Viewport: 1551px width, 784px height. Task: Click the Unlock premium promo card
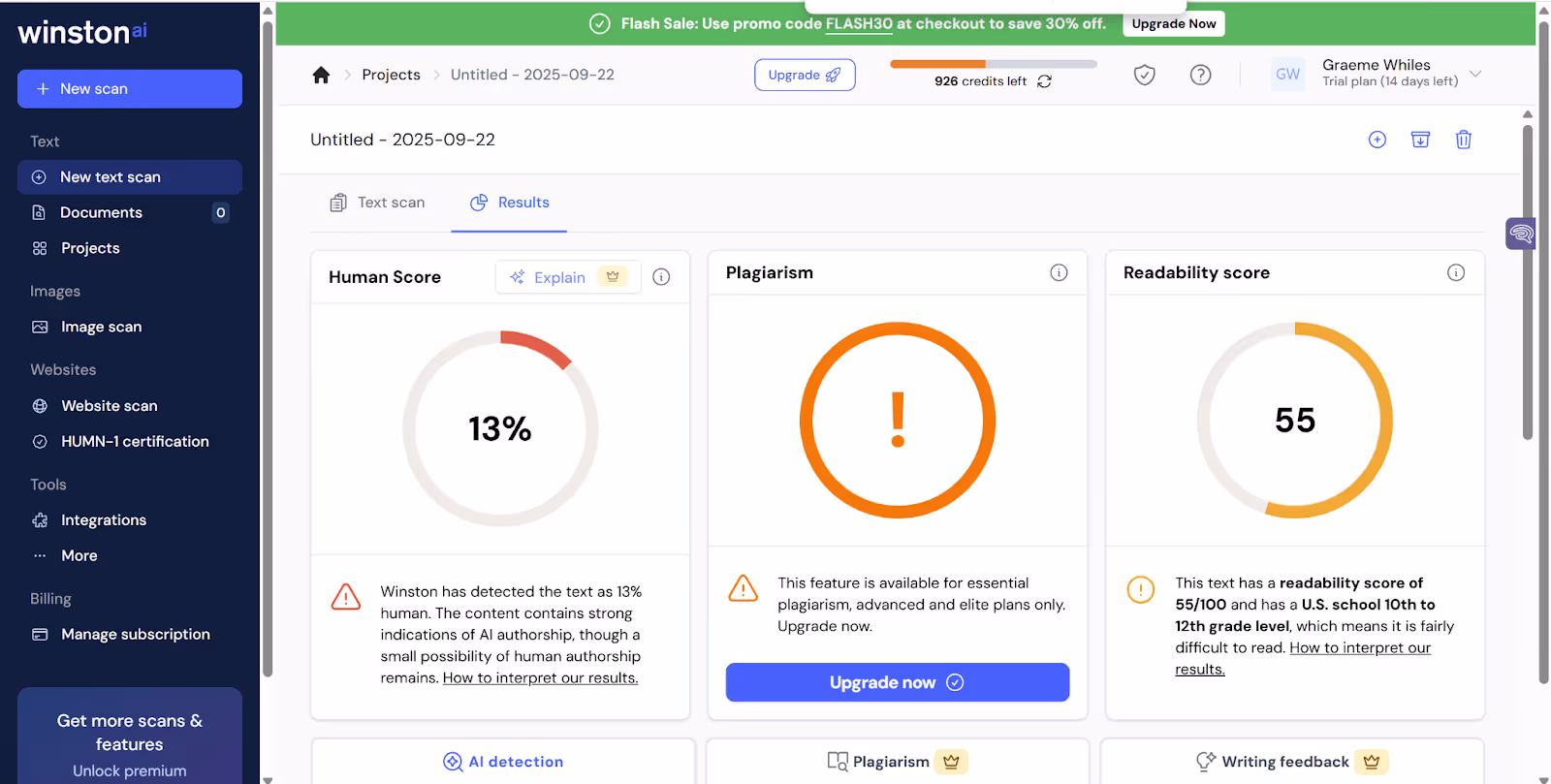130,736
